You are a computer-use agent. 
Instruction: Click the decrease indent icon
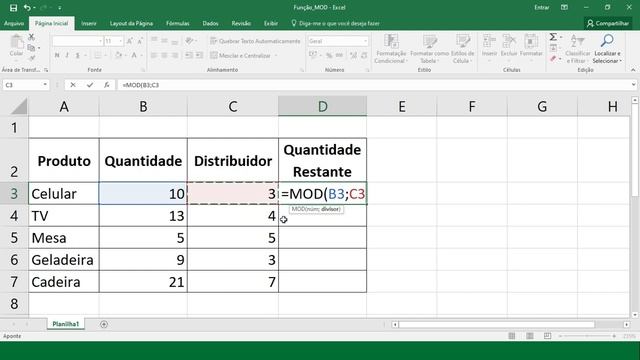pos(189,55)
